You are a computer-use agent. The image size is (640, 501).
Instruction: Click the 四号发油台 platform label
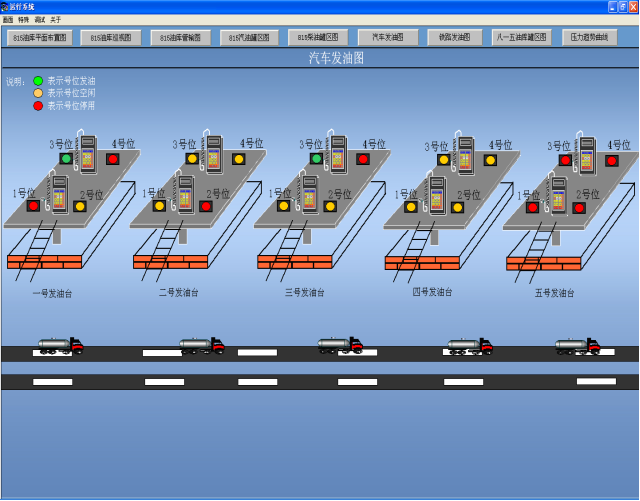(432, 292)
